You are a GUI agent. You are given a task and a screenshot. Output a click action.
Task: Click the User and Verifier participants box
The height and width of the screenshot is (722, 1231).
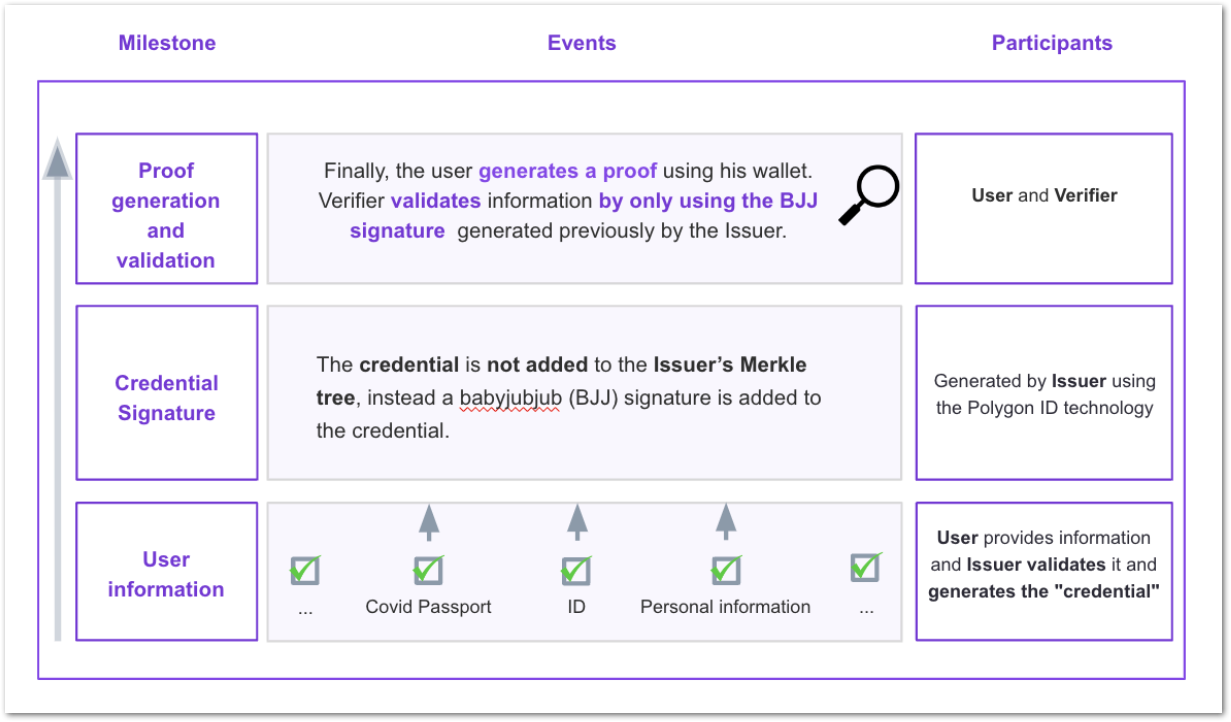[x=1044, y=209]
